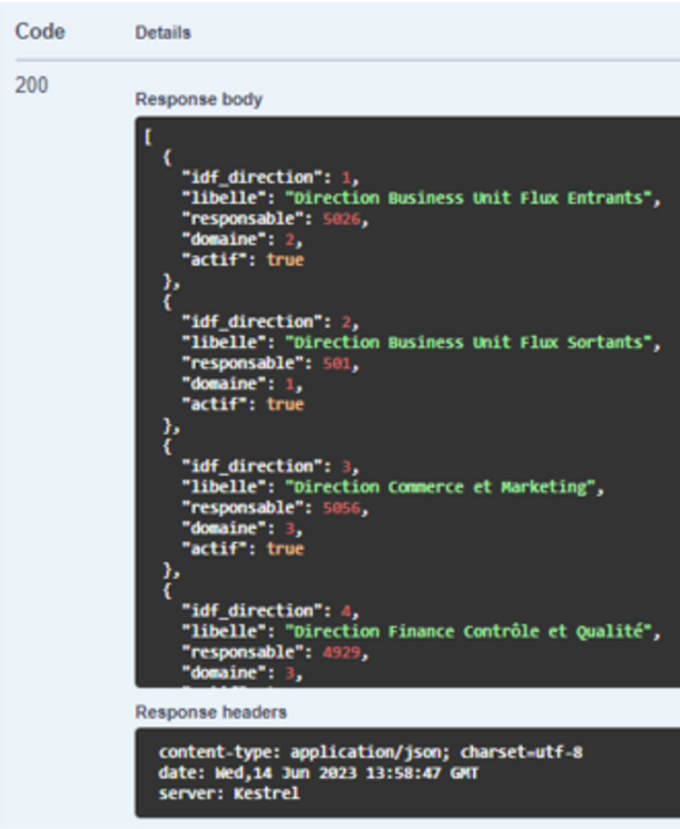Select "Direction Finance Contrôle et Qualité" value
This screenshot has height=829, width=680.
(468, 631)
